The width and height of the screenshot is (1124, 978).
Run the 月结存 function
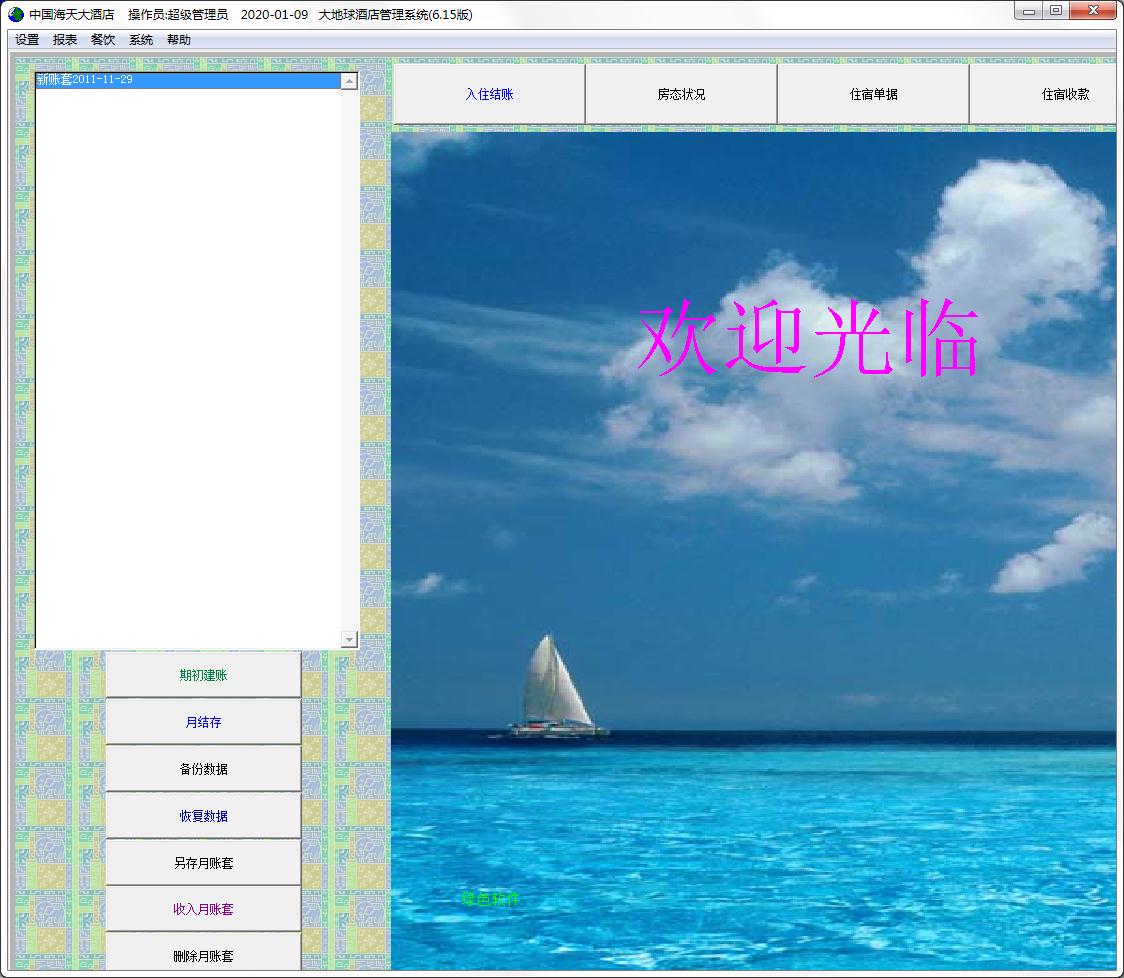(203, 722)
